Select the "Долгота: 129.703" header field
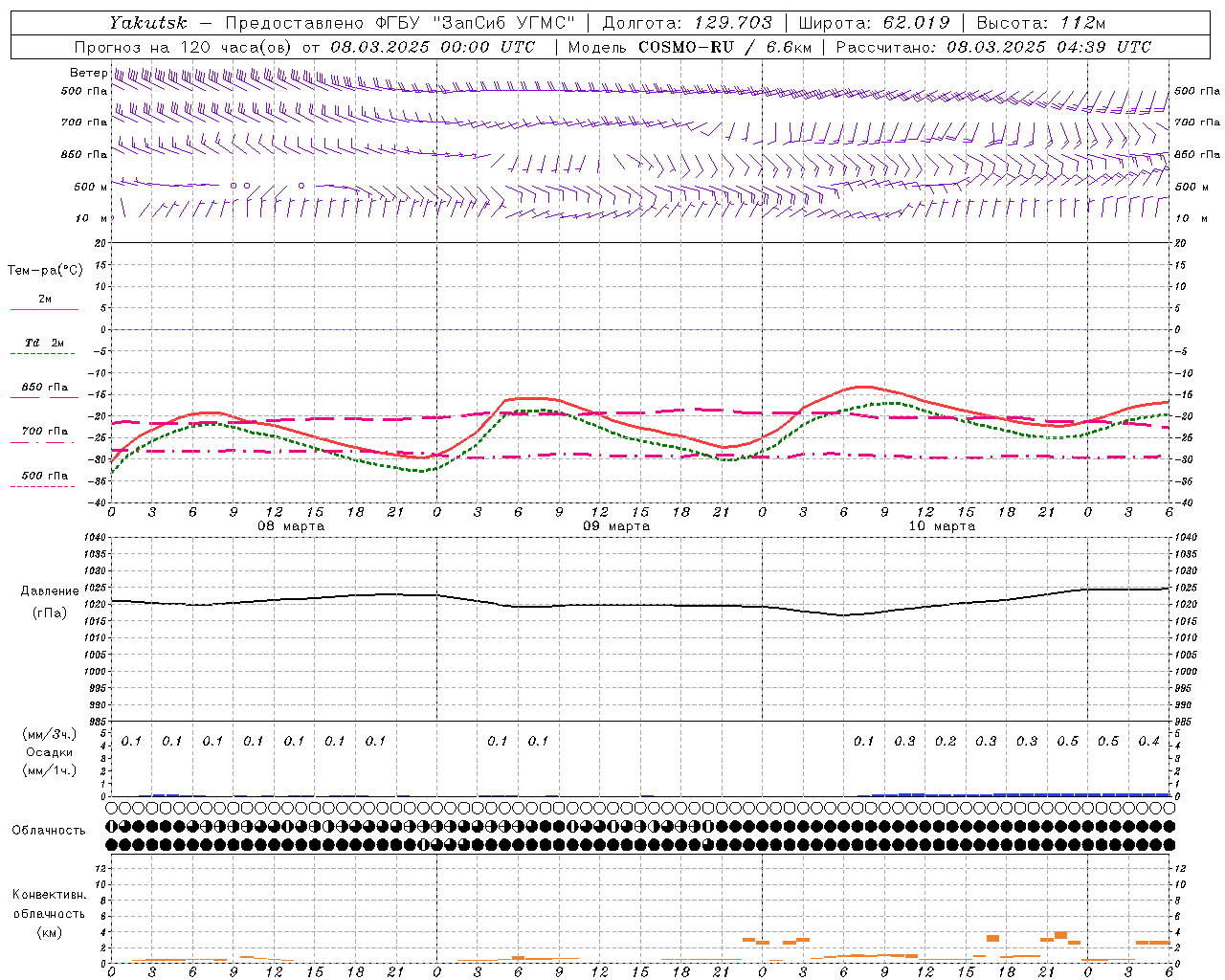 tap(687, 23)
